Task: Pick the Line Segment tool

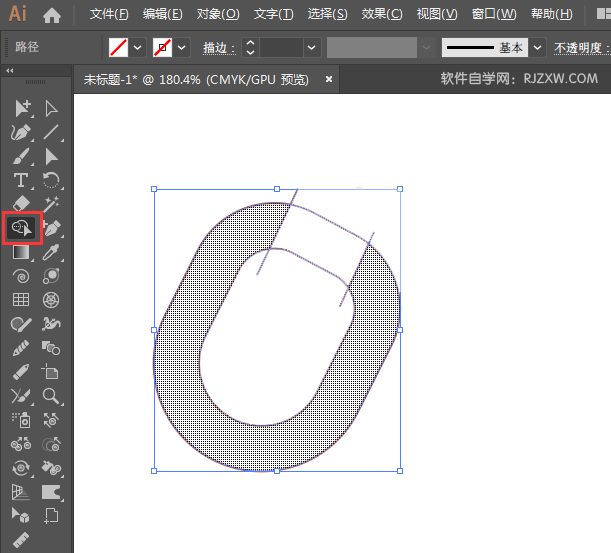Action: 52,132
